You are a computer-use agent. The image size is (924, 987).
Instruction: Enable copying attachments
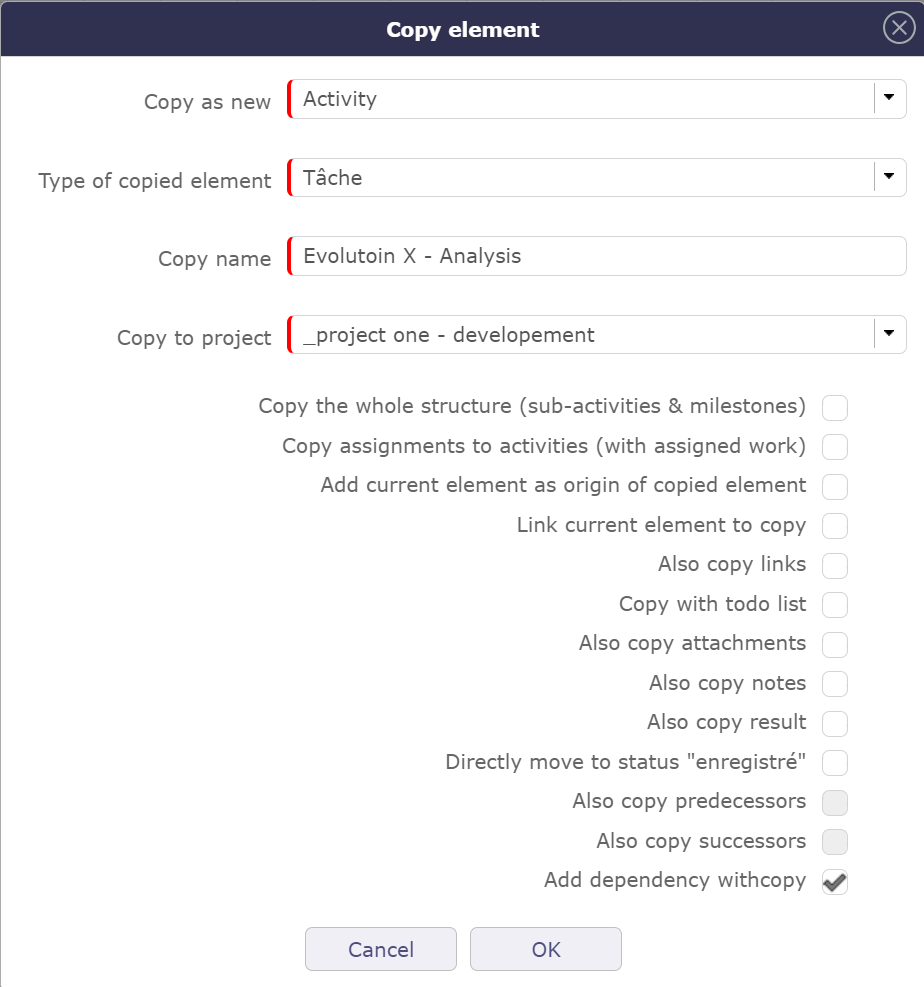point(834,644)
